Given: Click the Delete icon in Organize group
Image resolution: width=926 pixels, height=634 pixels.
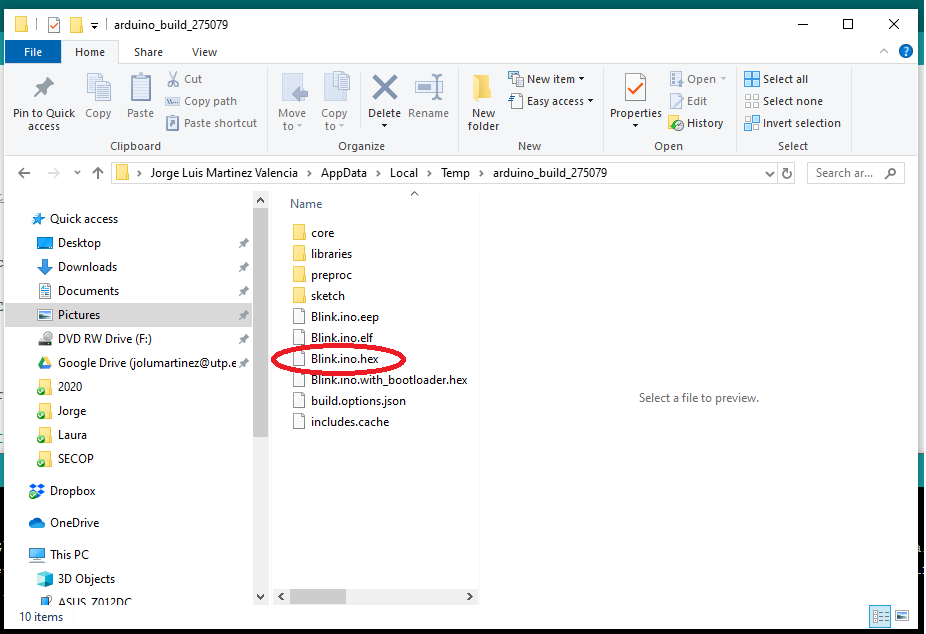Looking at the screenshot, I should [x=384, y=89].
